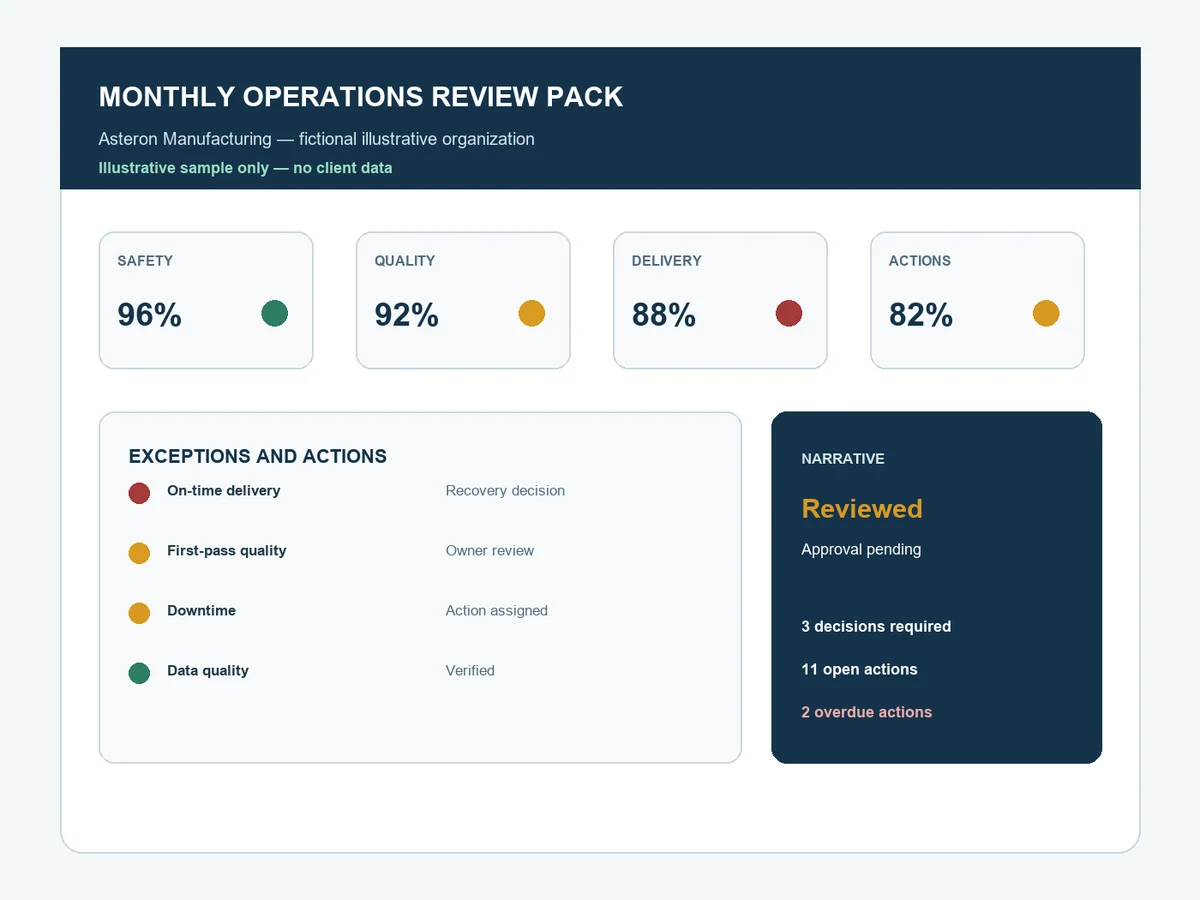
Task: Click the On-time delivery row label
Action: [x=224, y=491]
